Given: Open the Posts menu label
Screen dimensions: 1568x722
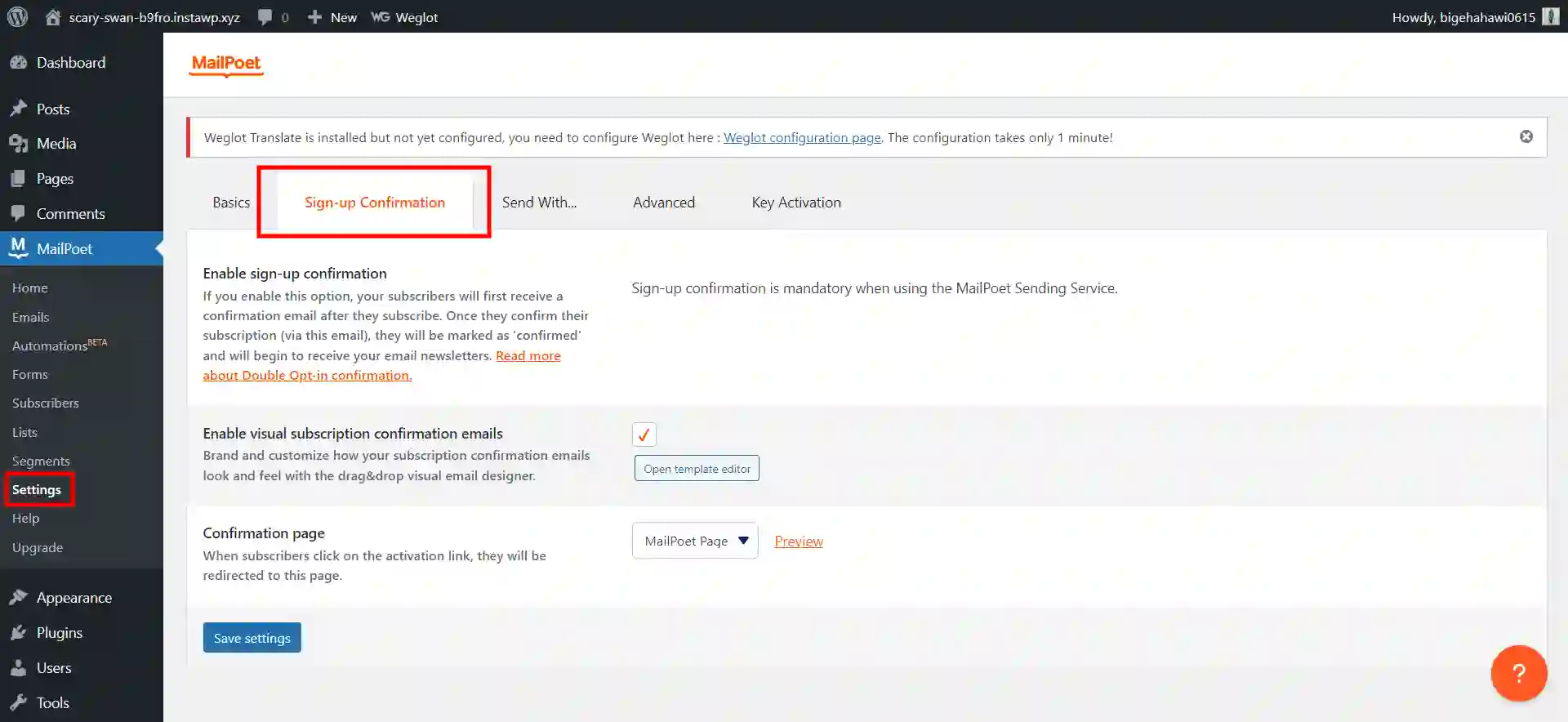Looking at the screenshot, I should (53, 109).
